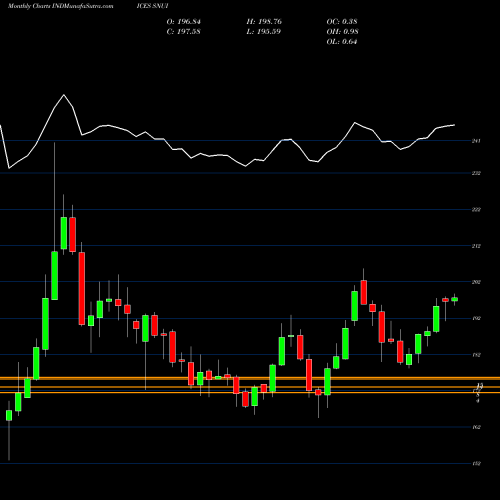This screenshot has width=500, height=500.
Task: Click the Monthly Charts INDMunafaSutra.com title
Action: (x=60, y=6)
